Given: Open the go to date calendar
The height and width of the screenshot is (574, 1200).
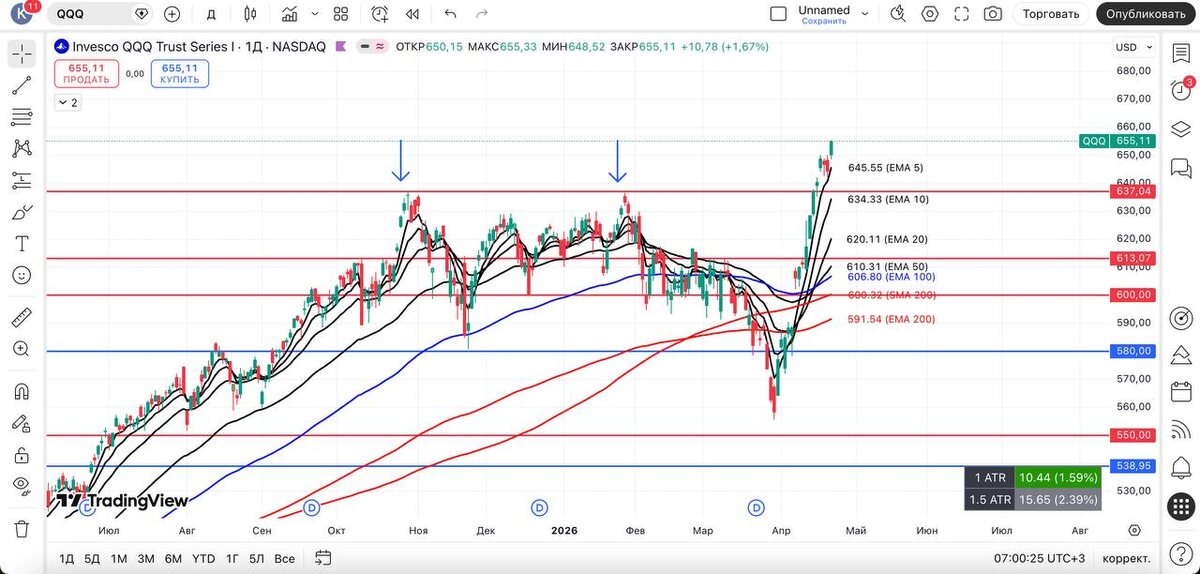Looking at the screenshot, I should 322,557.
